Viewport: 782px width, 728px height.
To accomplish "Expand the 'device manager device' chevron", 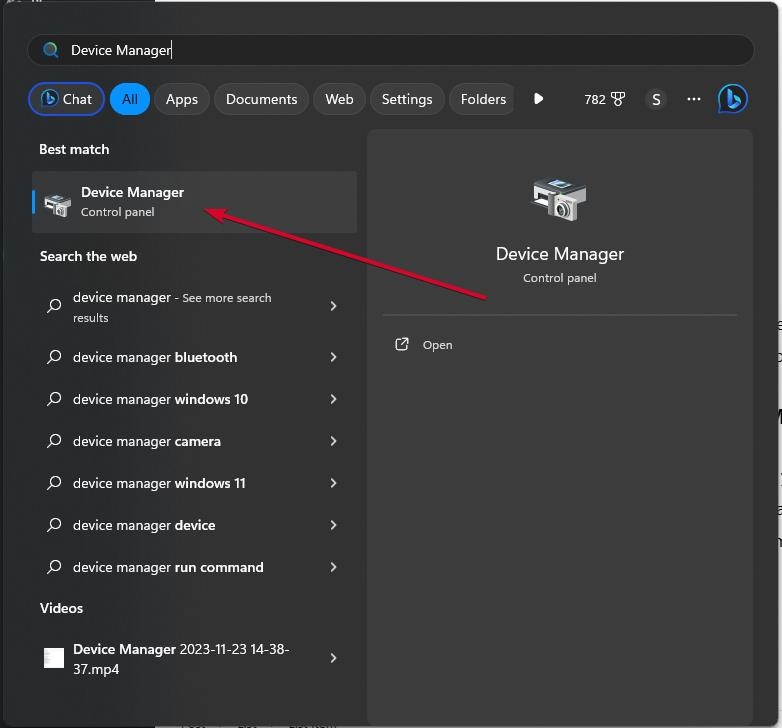I will pos(334,525).
